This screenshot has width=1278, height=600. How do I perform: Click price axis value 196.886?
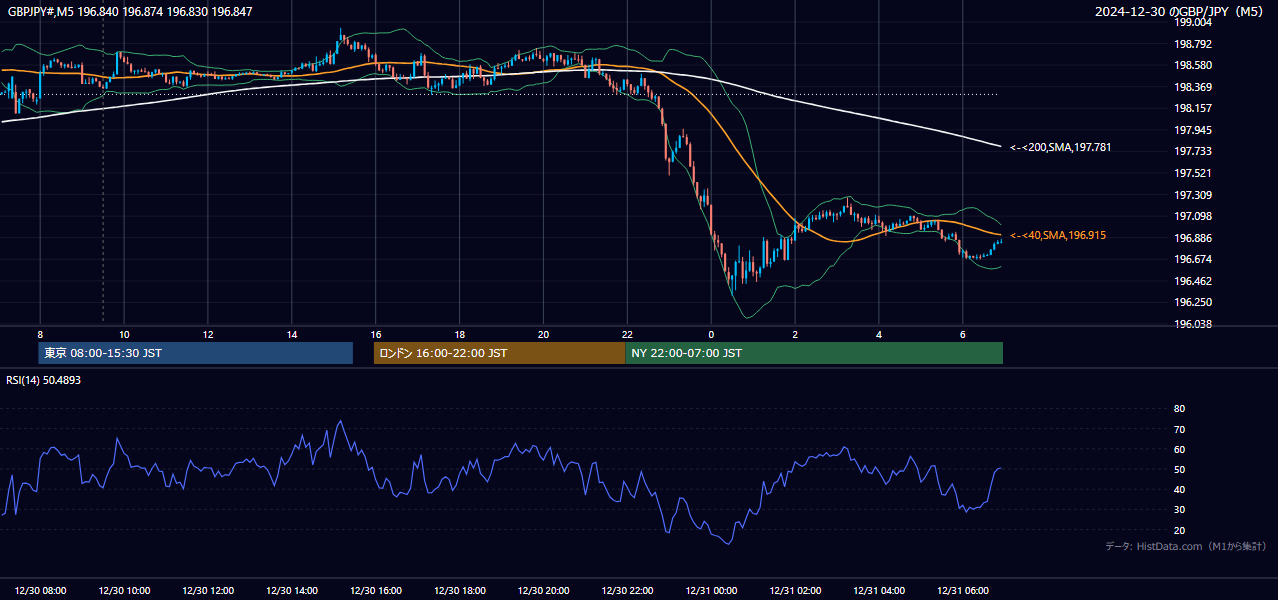(x=1192, y=238)
